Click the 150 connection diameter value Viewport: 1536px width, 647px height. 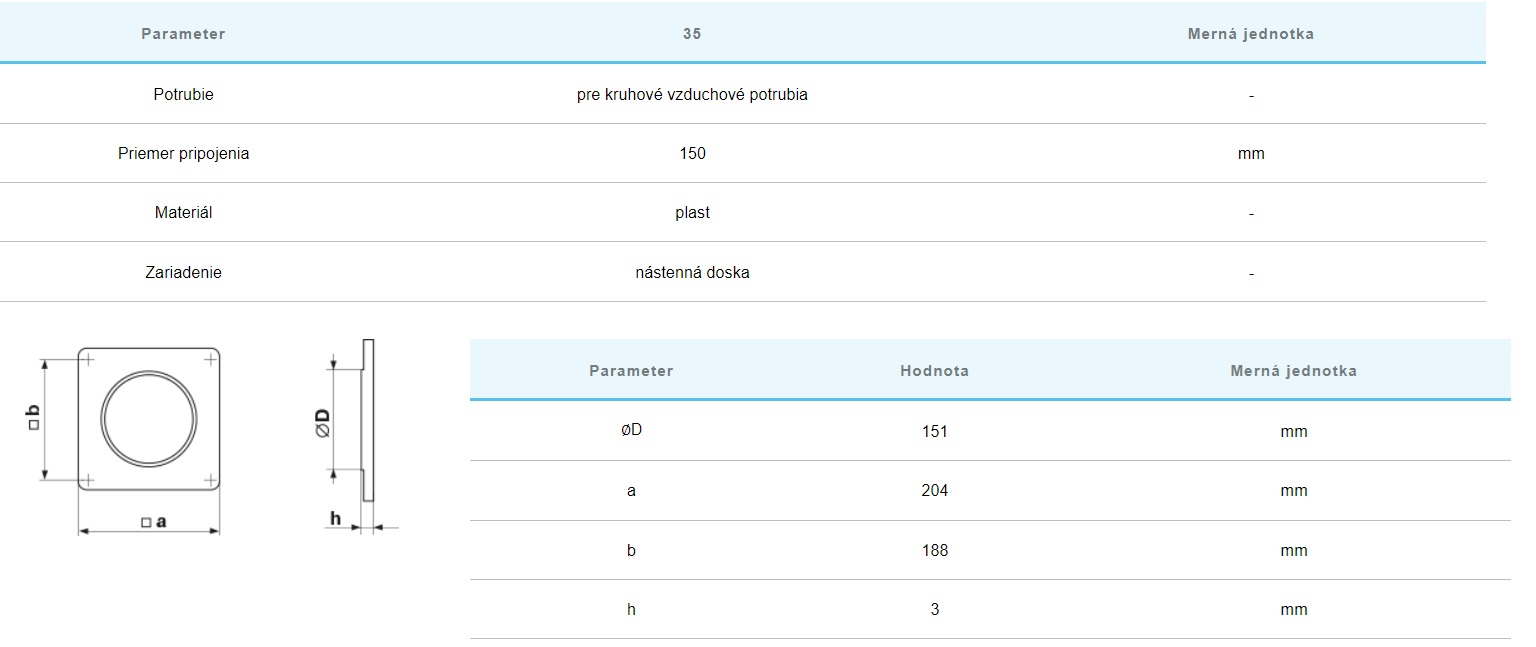[x=692, y=154]
